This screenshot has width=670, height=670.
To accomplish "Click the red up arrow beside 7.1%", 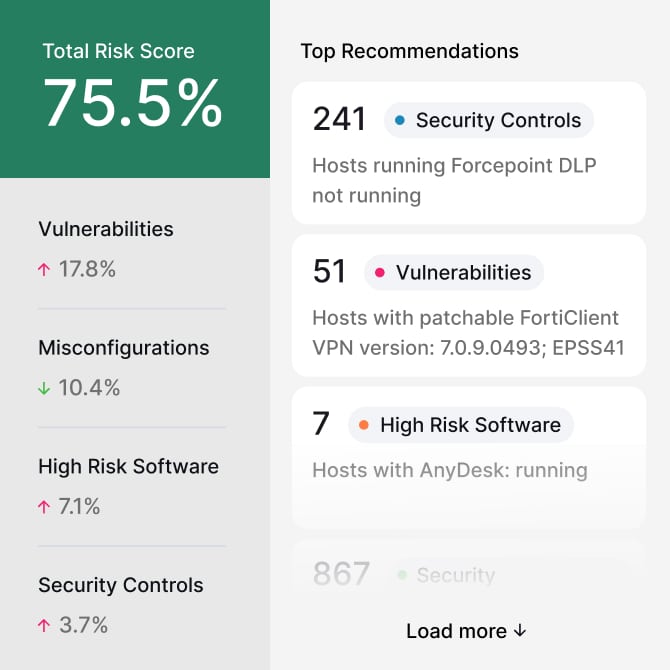I will (44, 507).
